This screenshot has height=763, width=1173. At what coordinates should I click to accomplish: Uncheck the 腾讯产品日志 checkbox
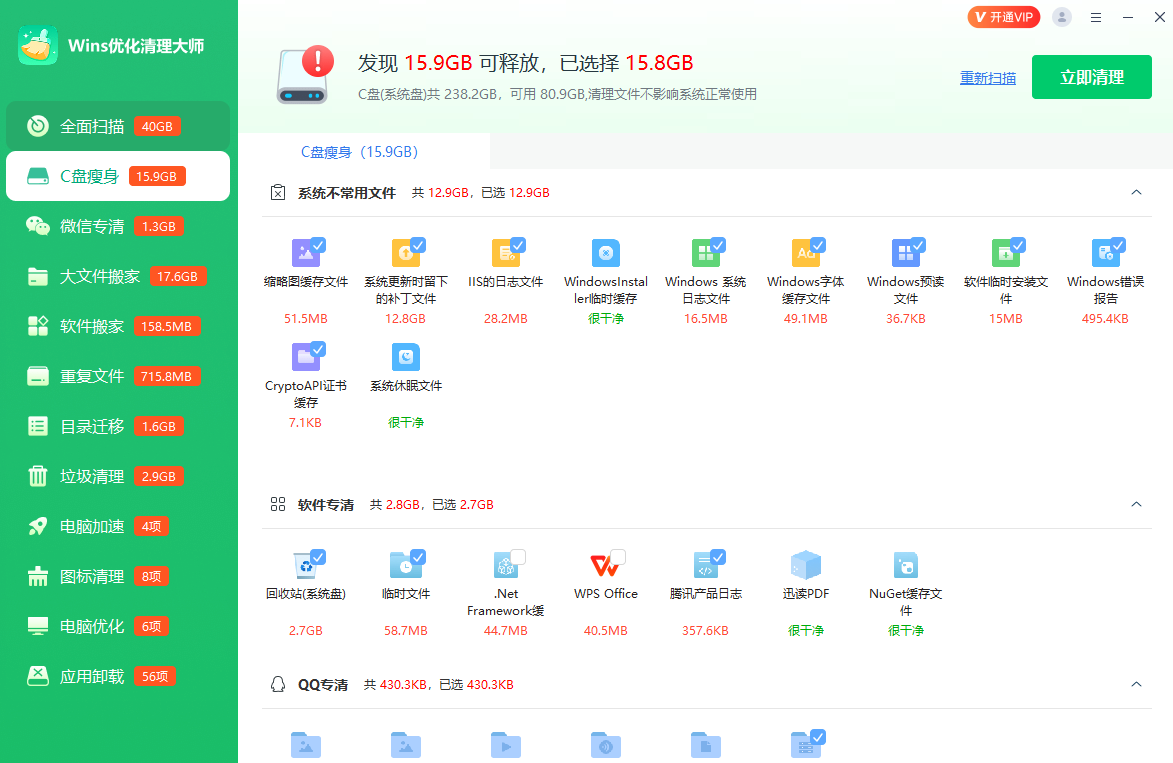pyautogui.click(x=718, y=556)
